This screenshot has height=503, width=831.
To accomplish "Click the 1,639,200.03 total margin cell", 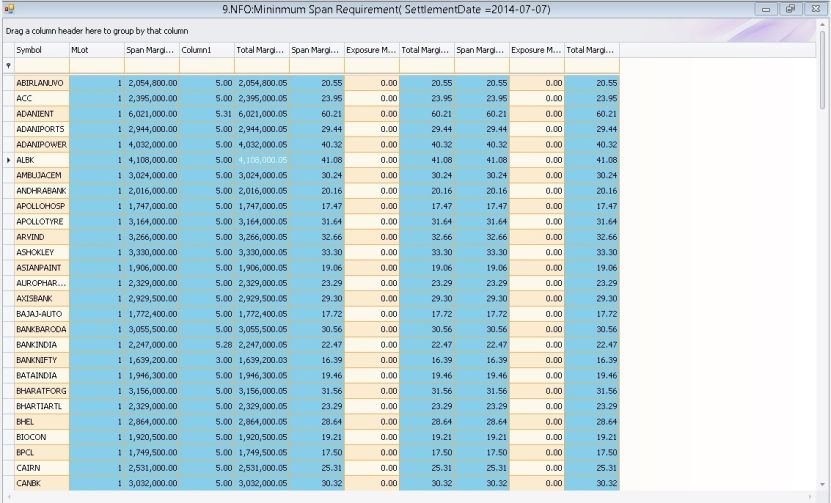I will (x=262, y=359).
